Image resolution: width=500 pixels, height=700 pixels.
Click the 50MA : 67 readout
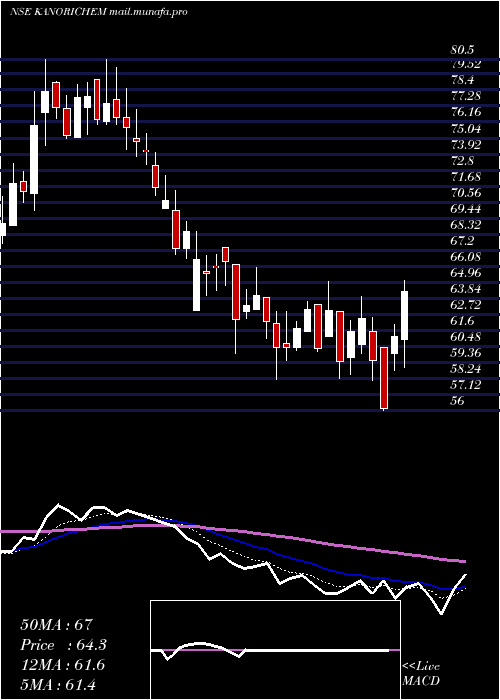(x=56, y=625)
